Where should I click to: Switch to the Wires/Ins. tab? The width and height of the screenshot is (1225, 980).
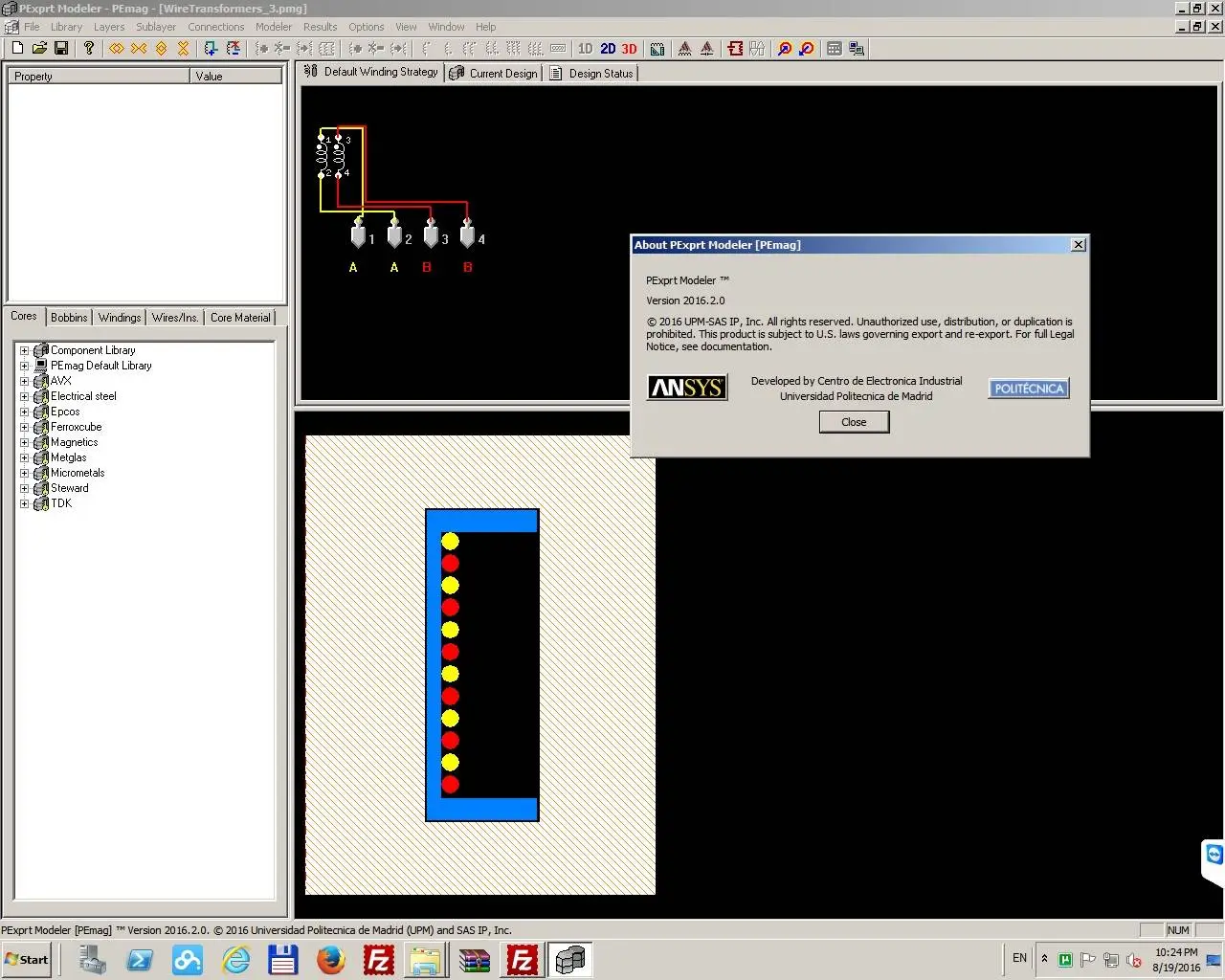point(175,318)
